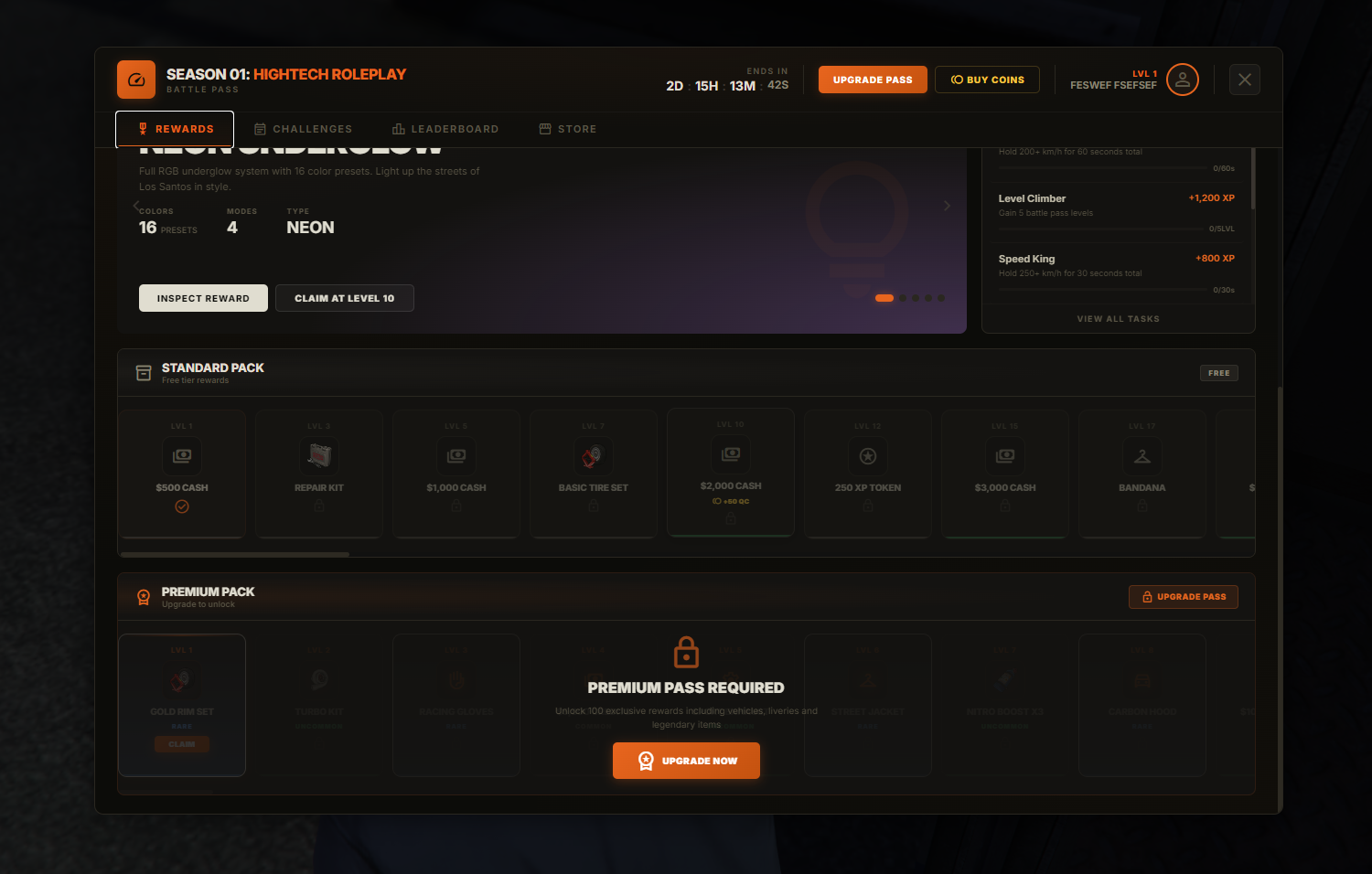Select the second carousel indicator dot
This screenshot has height=874, width=1372.
903,298
